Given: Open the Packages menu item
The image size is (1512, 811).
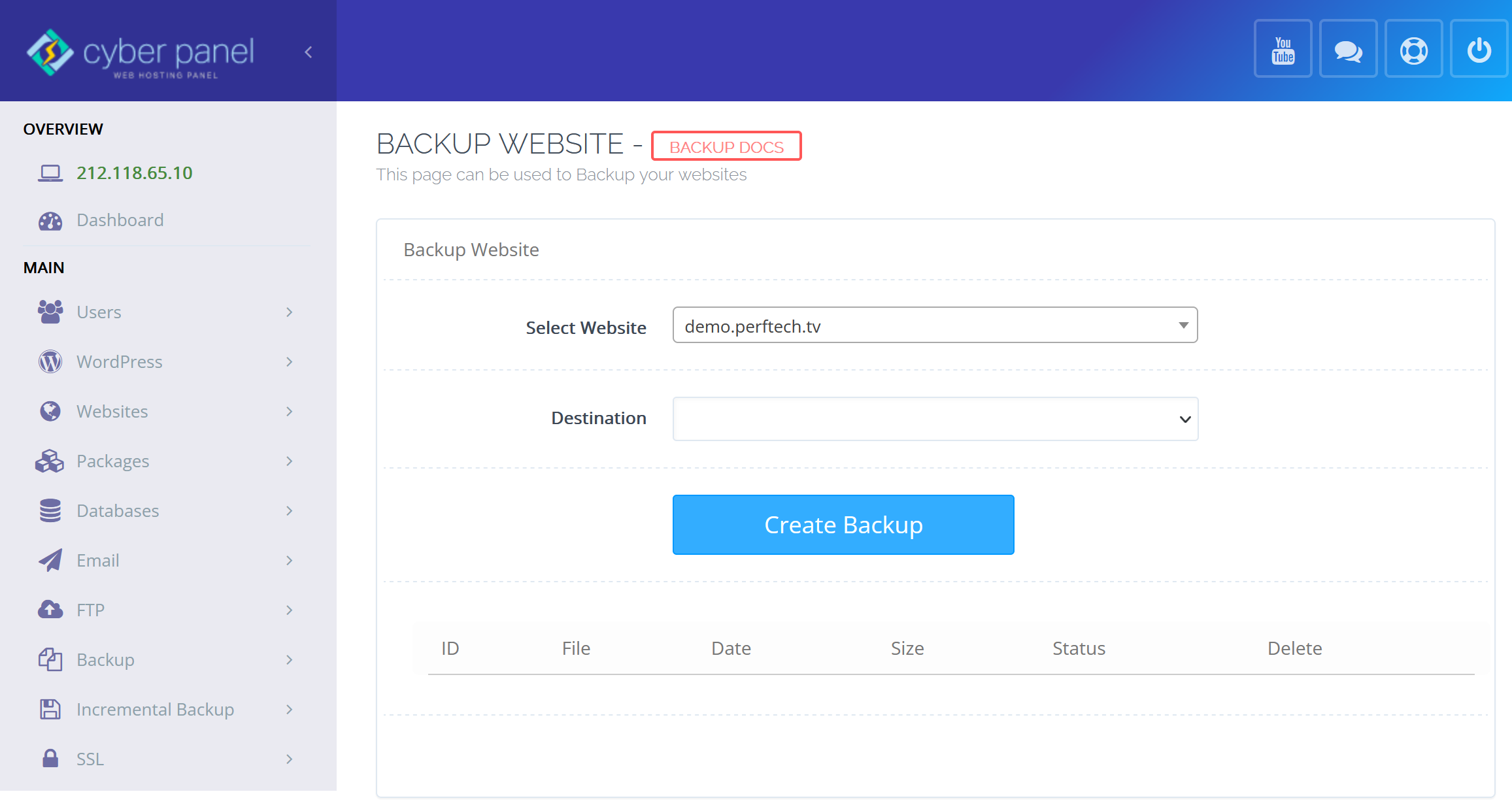Looking at the screenshot, I should point(113,461).
